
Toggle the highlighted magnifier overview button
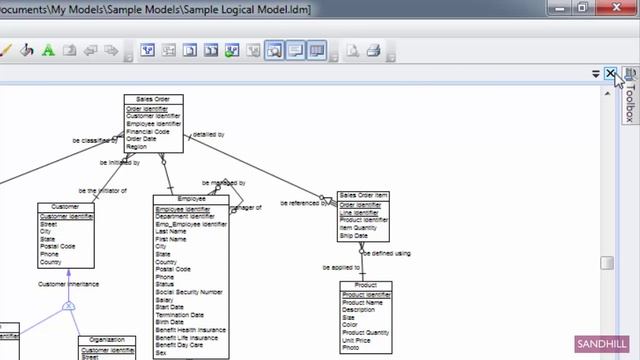(274, 51)
